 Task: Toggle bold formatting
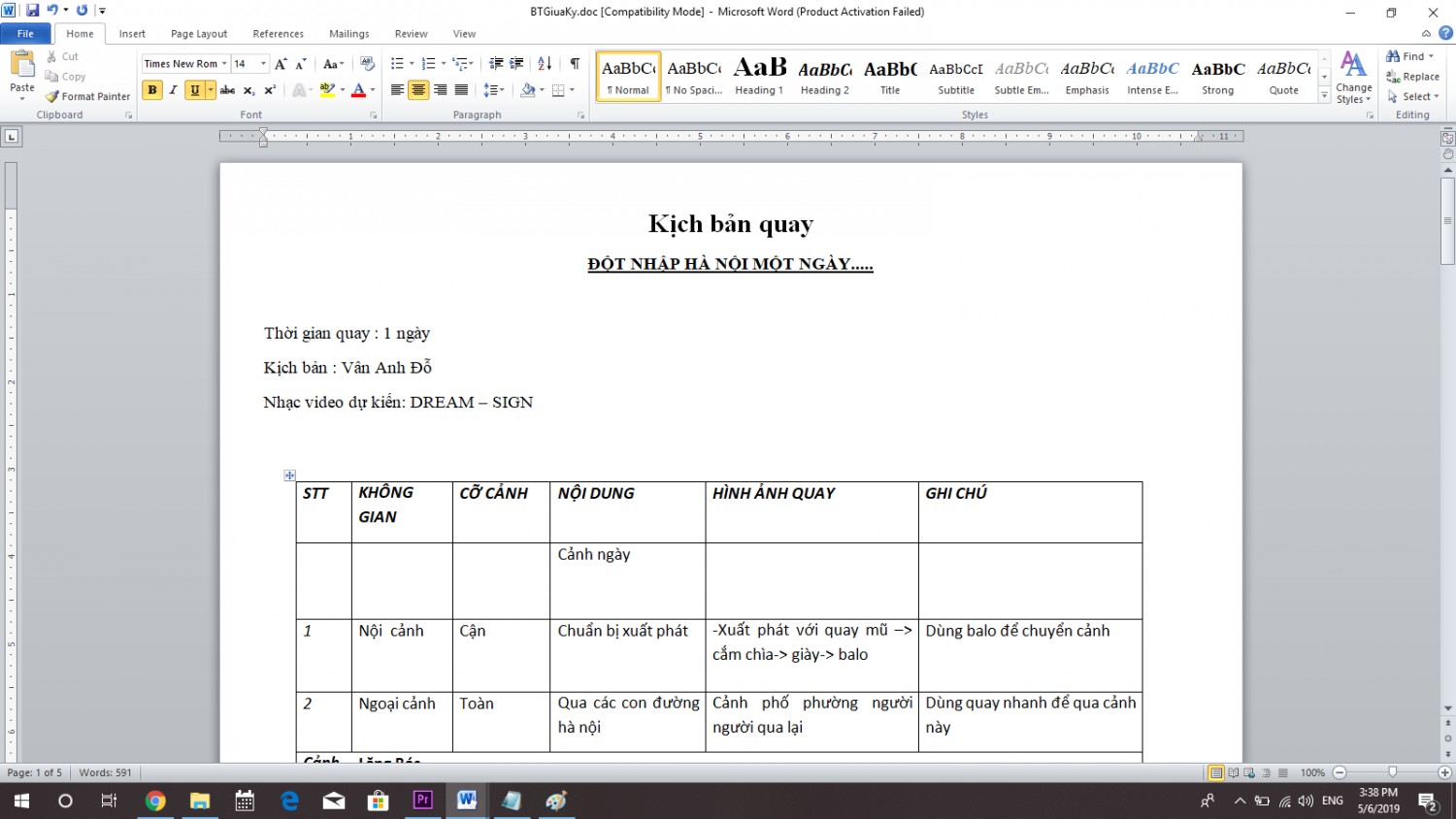pos(152,90)
